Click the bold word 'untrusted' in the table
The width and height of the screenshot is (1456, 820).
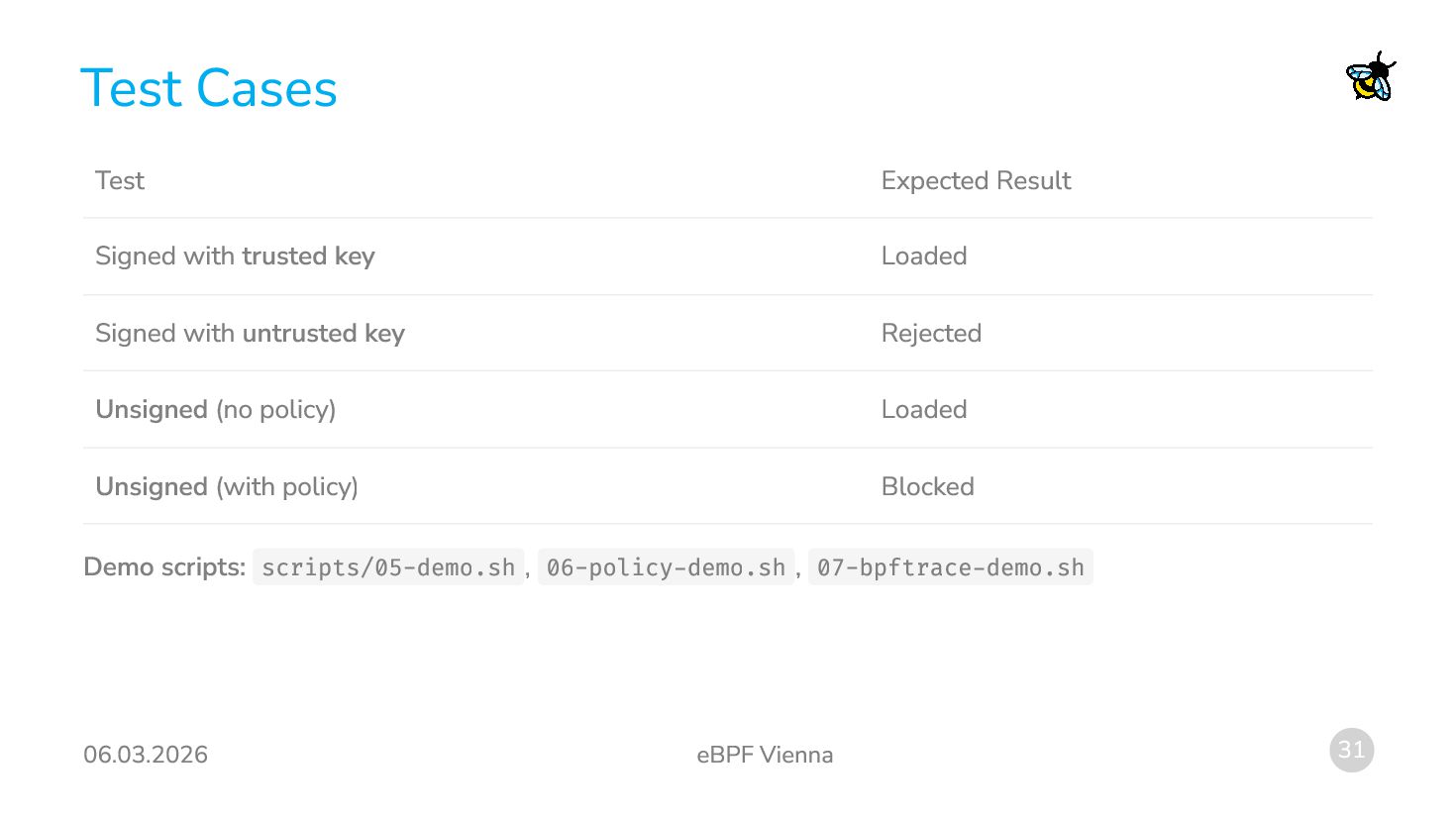coord(299,333)
